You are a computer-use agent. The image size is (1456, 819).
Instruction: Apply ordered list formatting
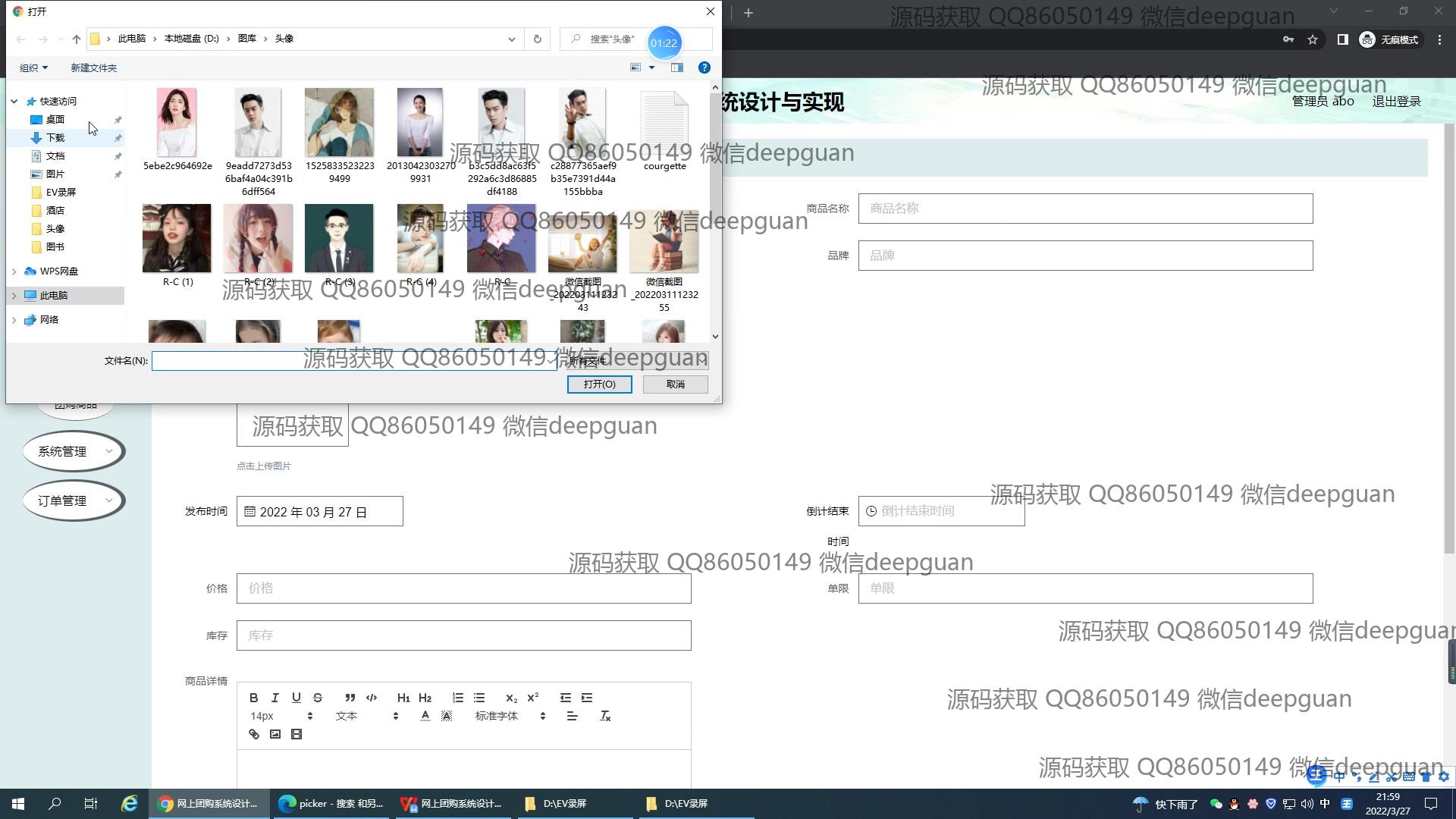pos(458,698)
